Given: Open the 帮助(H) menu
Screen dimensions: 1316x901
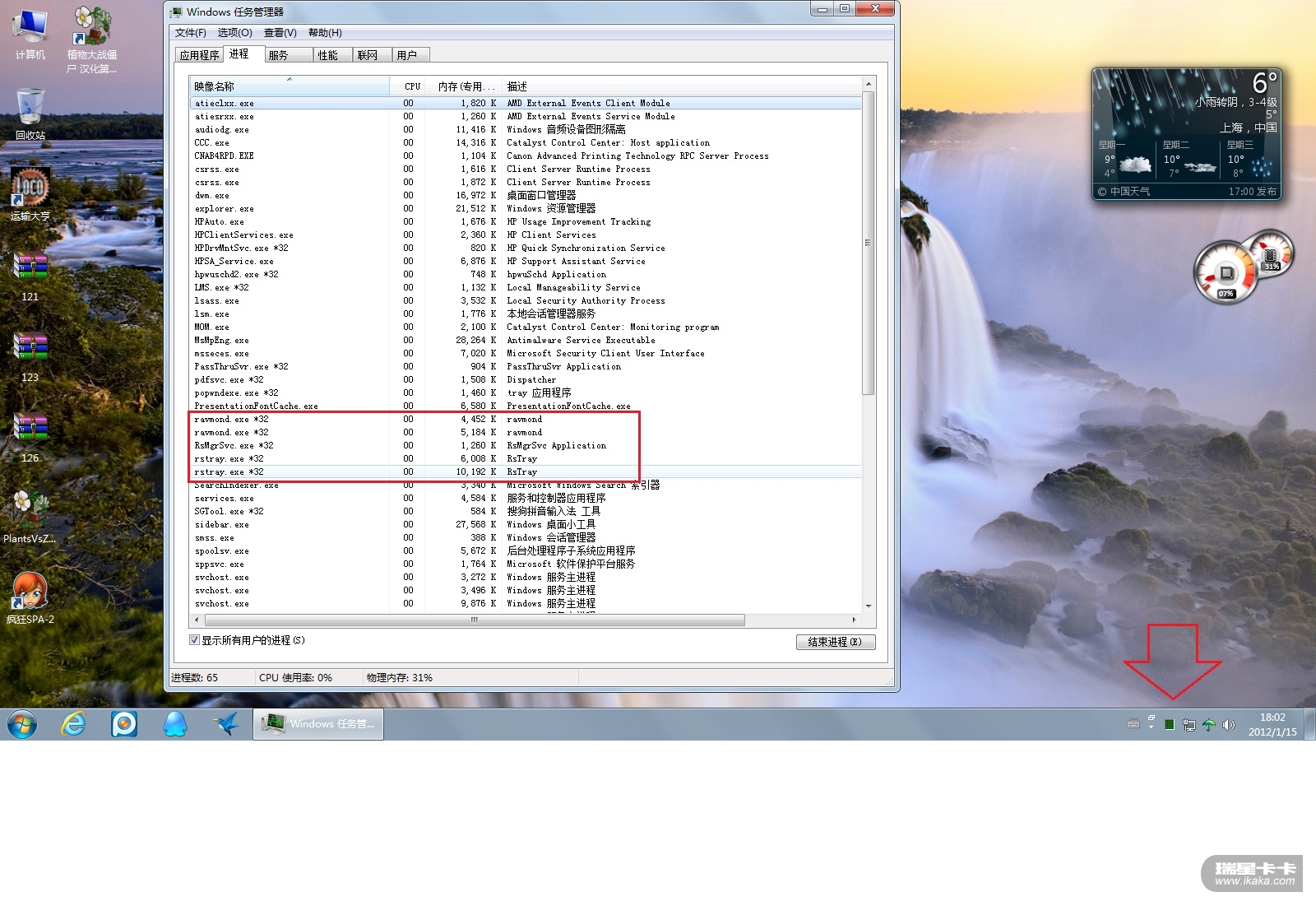Looking at the screenshot, I should tap(325, 33).
